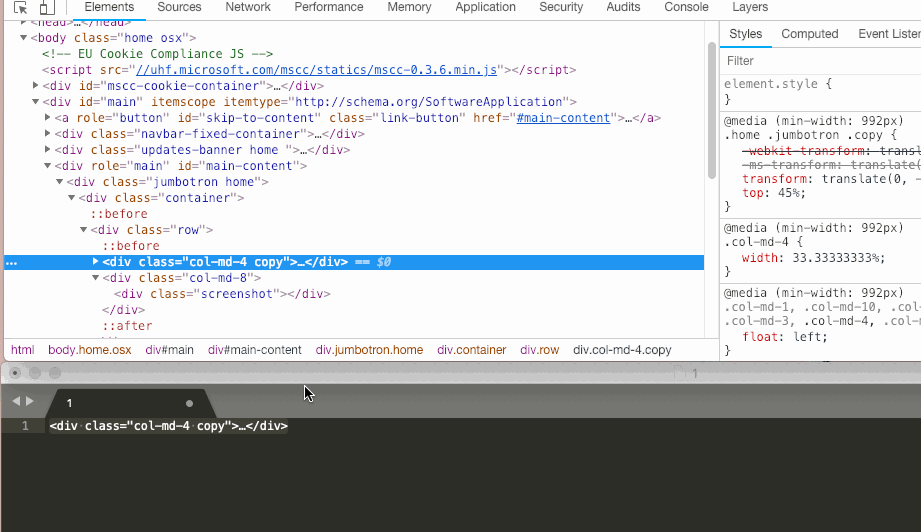Screen dimensions: 921x532
Task: Follow the #main-content href link
Action: (x=563, y=118)
